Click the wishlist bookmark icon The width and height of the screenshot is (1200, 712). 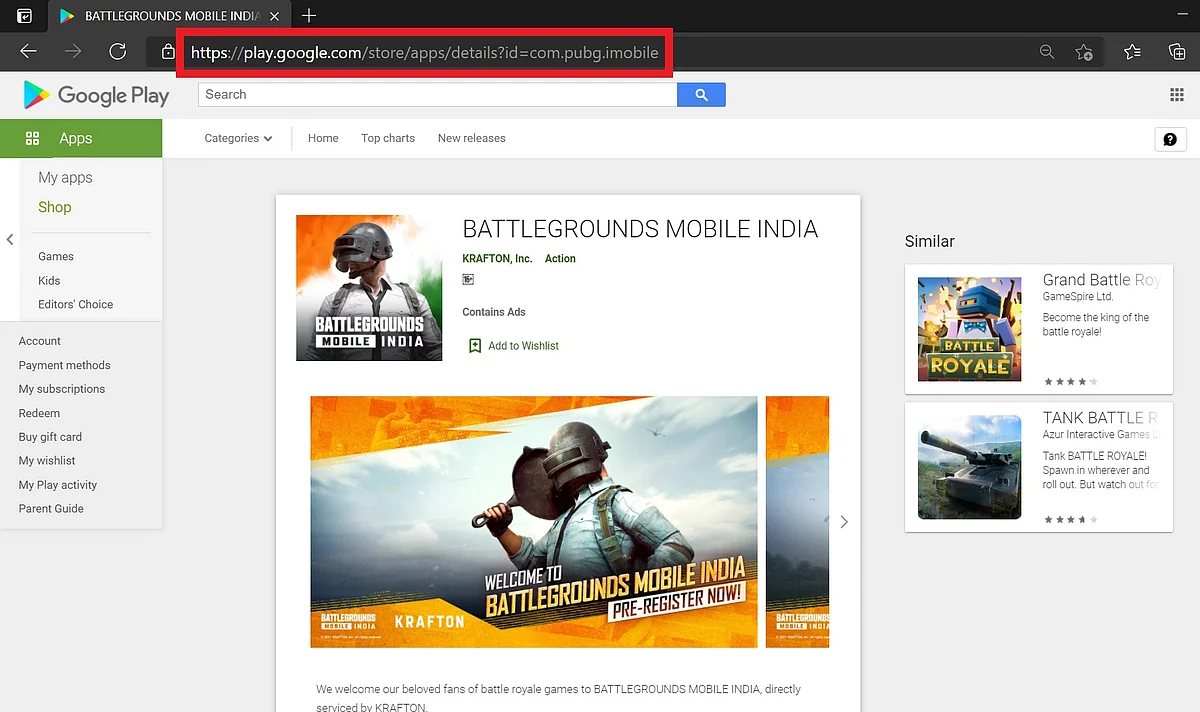(475, 346)
